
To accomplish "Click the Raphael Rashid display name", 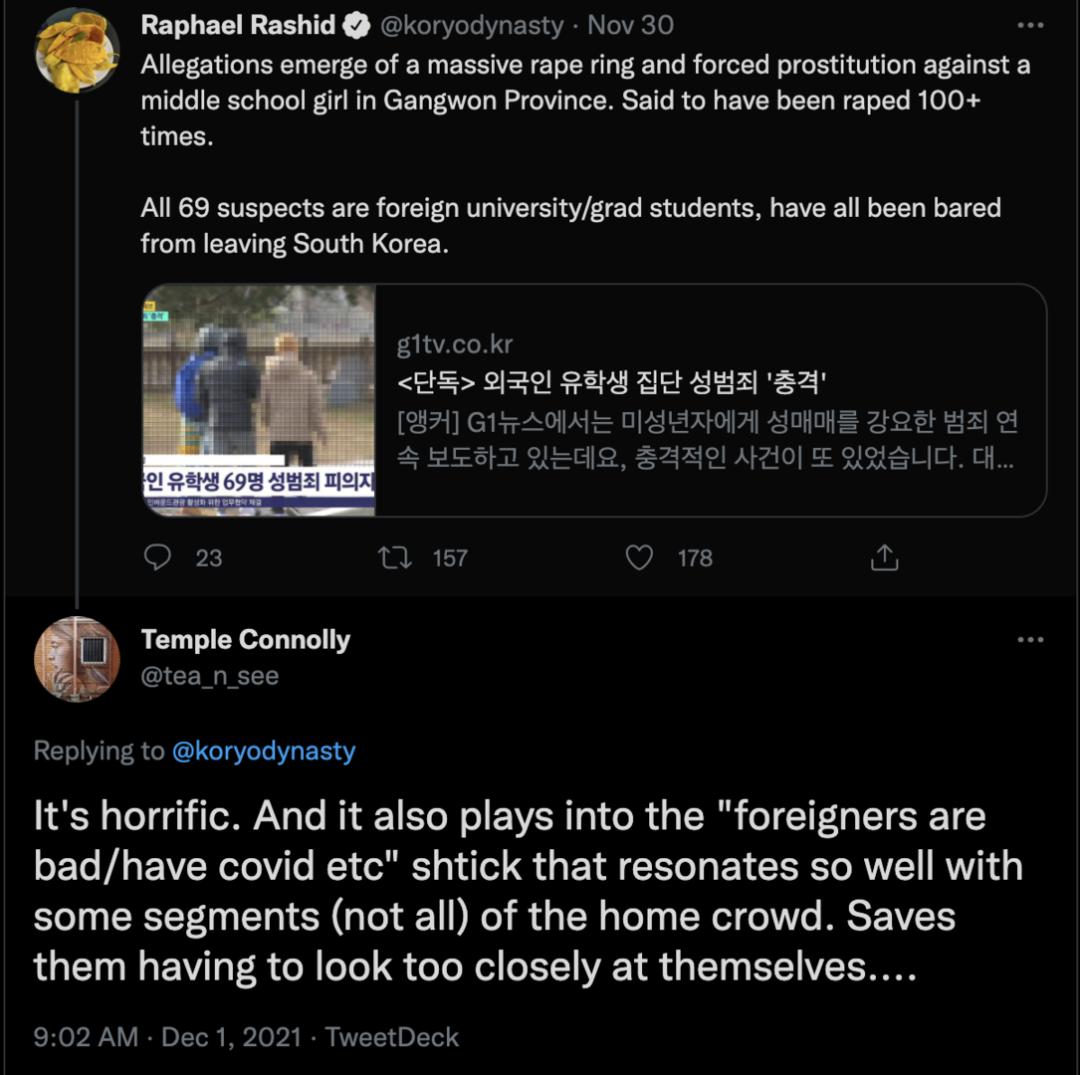I will pos(238,25).
